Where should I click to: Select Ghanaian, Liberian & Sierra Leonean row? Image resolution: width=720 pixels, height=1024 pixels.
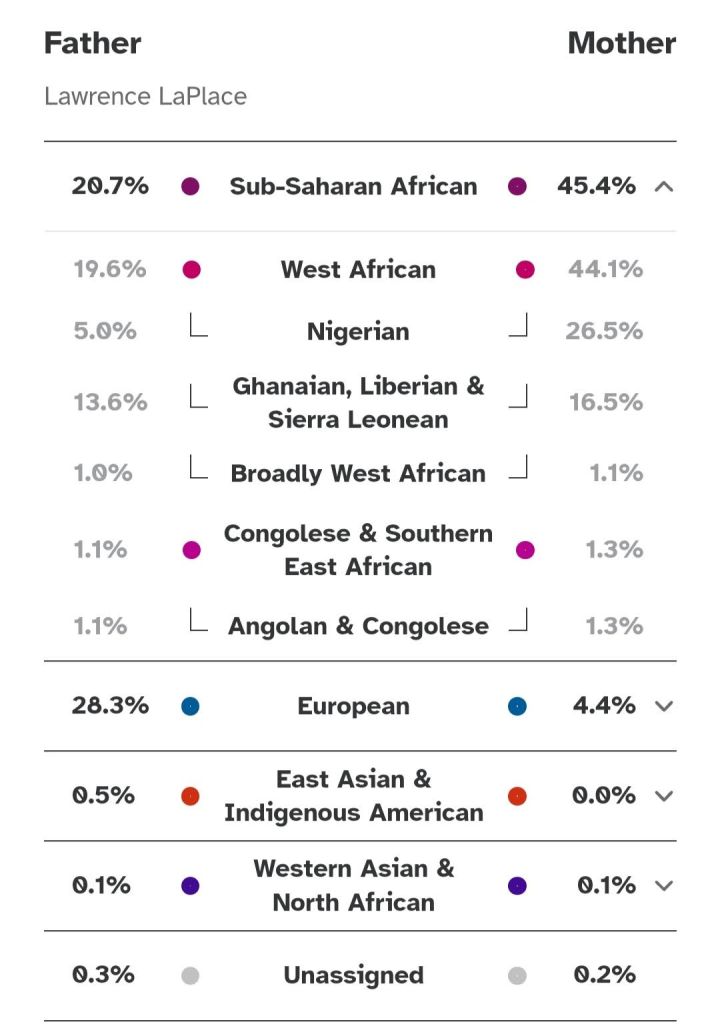click(358, 402)
